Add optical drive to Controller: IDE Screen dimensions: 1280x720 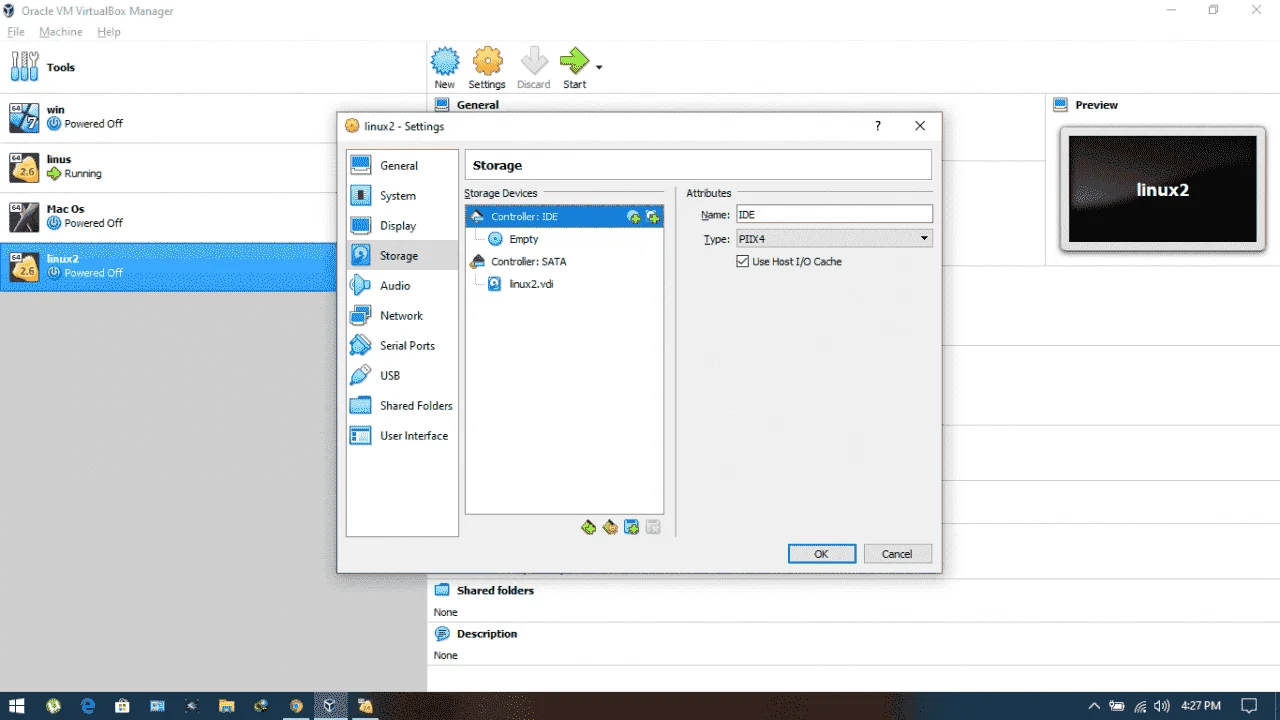coord(633,217)
